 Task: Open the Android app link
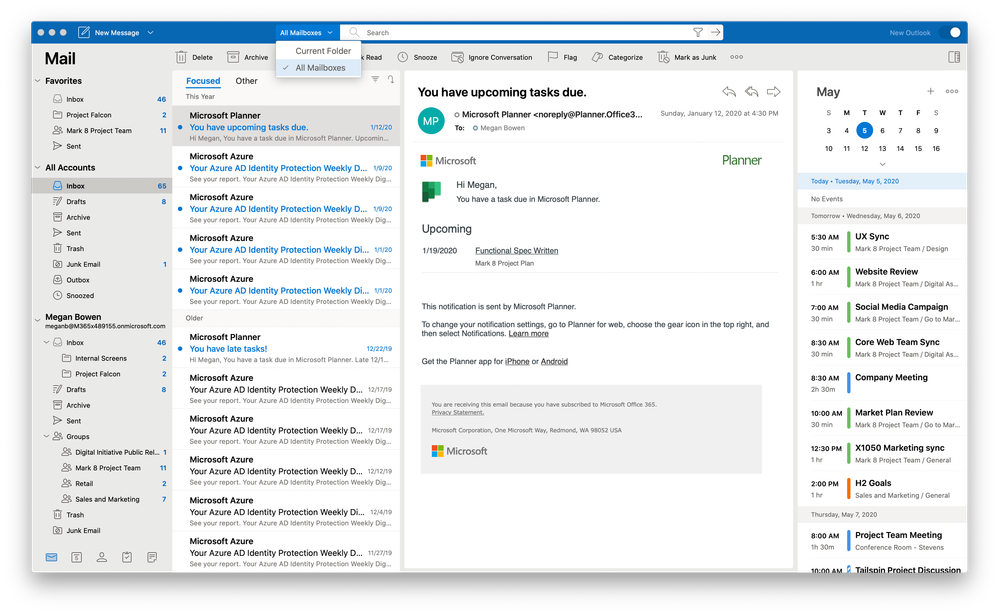coord(554,362)
